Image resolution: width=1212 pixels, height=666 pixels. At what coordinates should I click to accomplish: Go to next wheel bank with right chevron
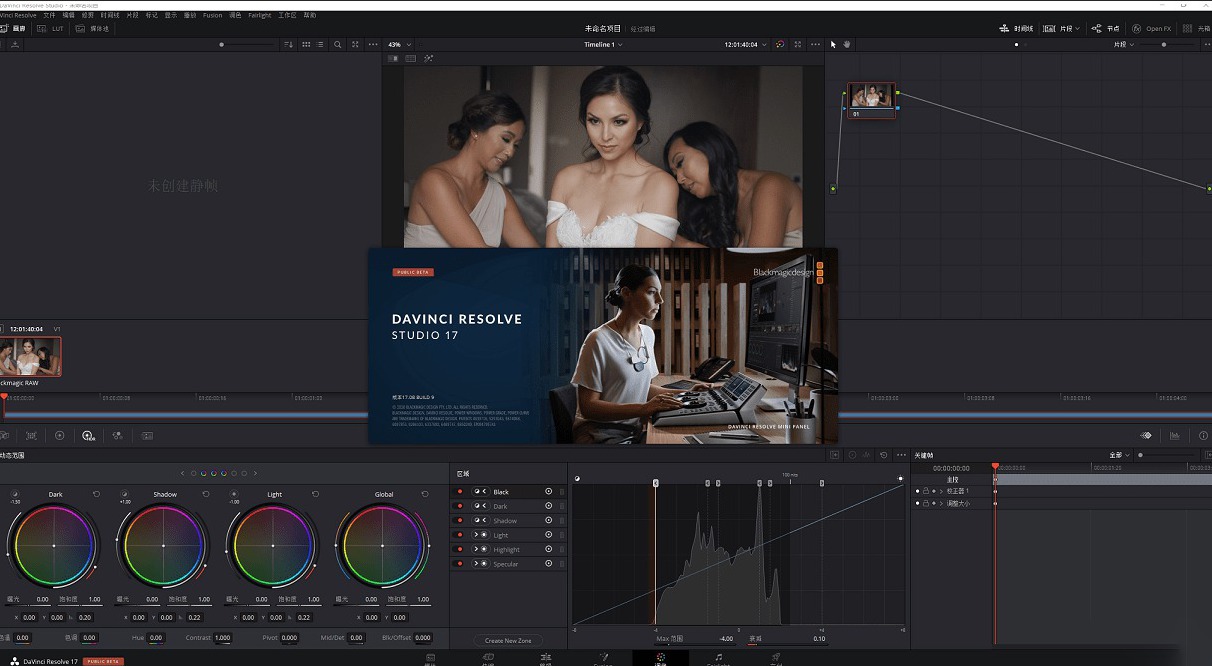[x=256, y=473]
